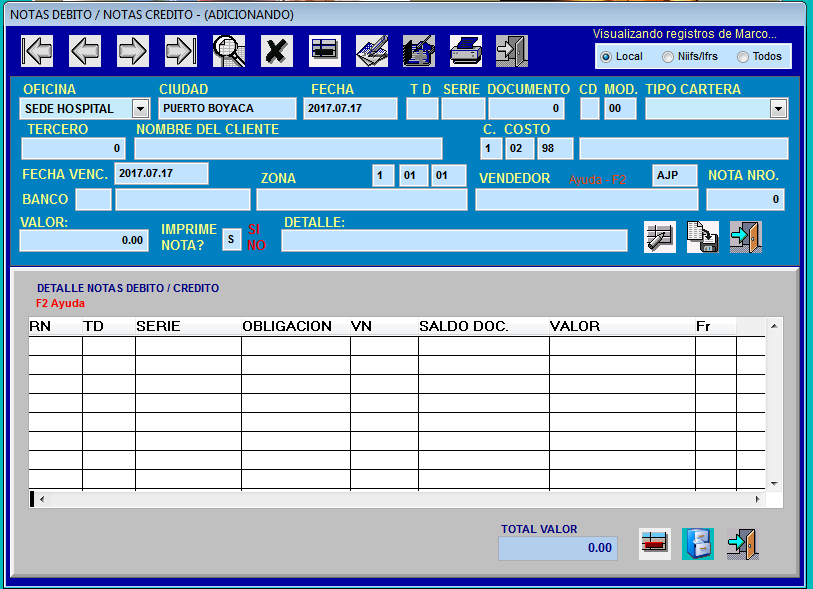Click the red-row table icon near TOTAL VALOR

tap(655, 544)
